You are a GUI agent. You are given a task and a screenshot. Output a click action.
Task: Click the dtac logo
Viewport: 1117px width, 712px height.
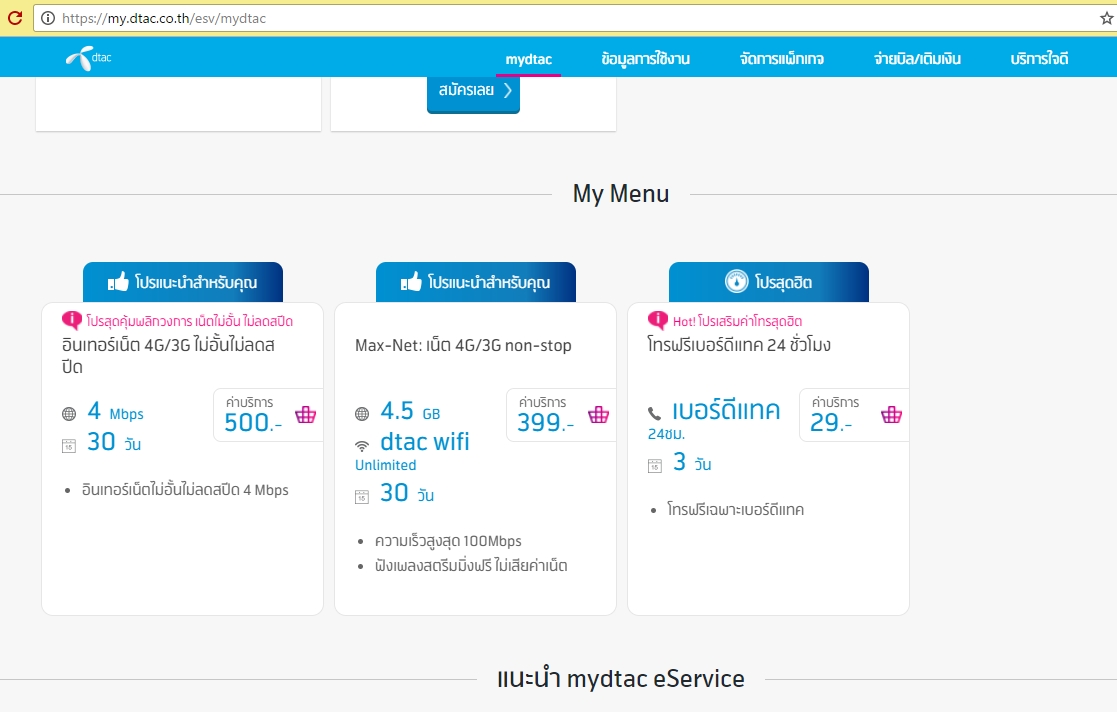pos(89,58)
